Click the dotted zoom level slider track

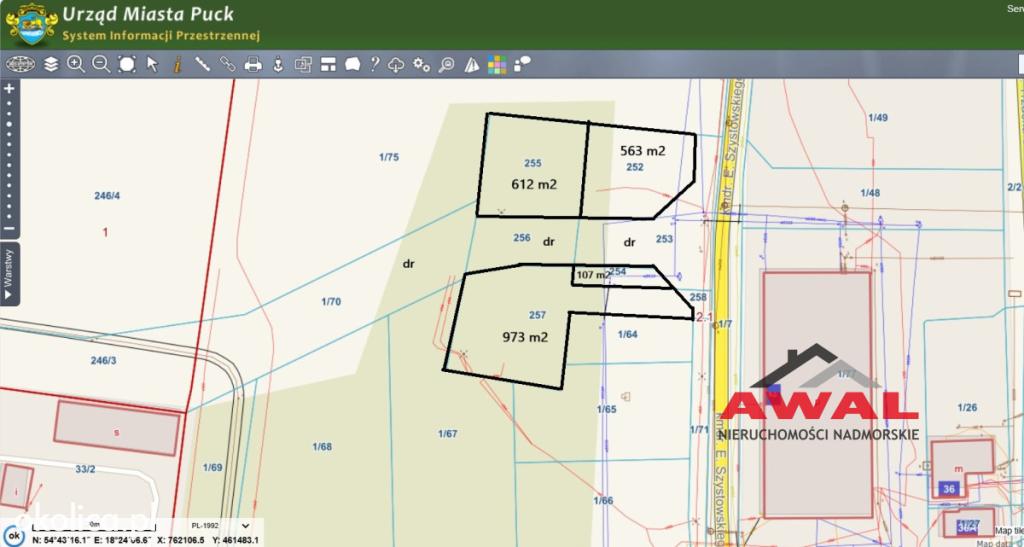pos(9,158)
